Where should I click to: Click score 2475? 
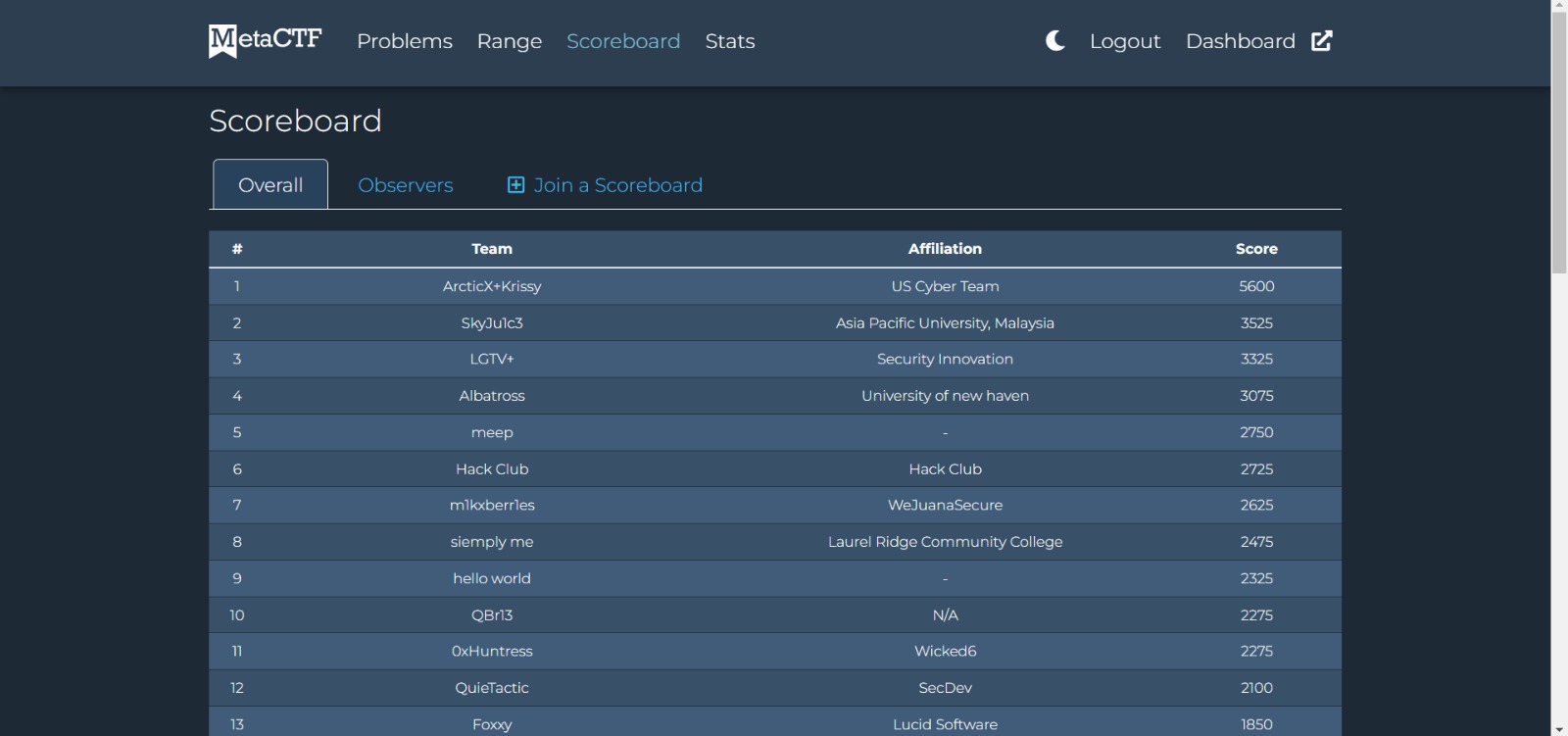pyautogui.click(x=1256, y=542)
